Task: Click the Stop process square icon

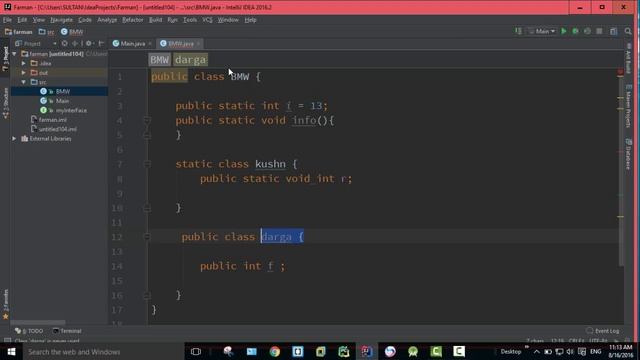Action: pos(599,31)
